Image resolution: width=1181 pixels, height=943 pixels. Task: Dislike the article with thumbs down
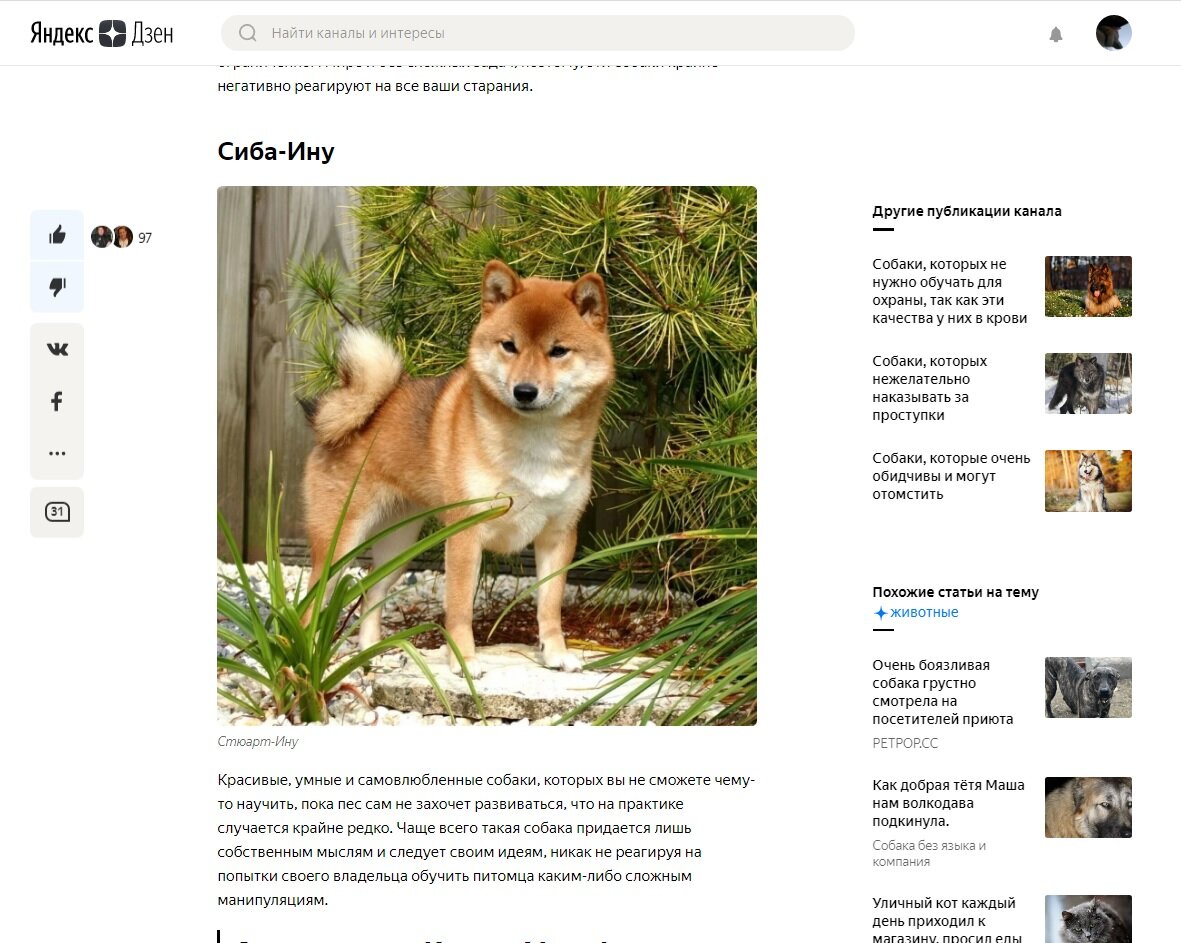(x=57, y=287)
